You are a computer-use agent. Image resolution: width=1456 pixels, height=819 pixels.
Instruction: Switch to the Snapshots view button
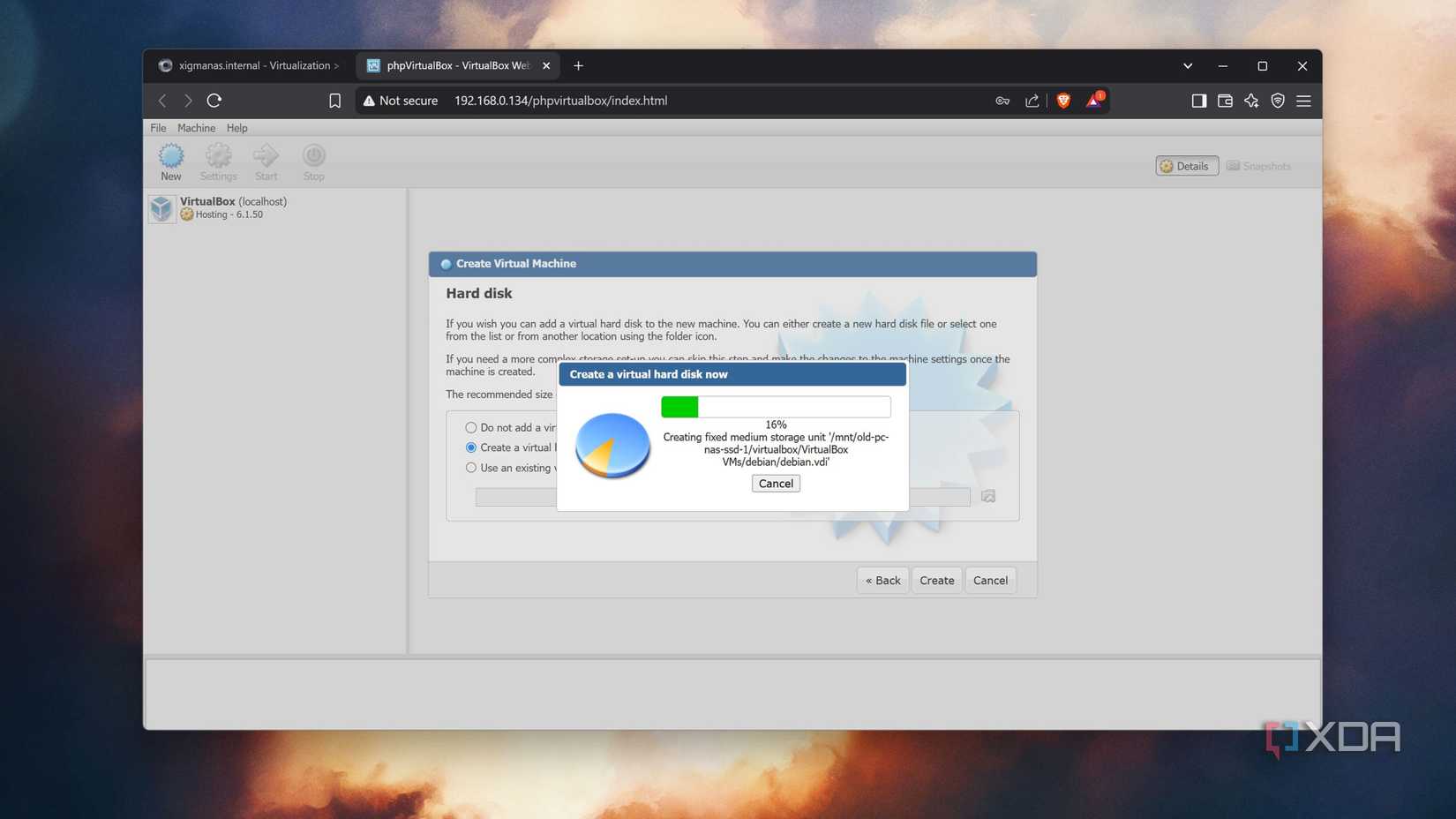coord(1258,166)
